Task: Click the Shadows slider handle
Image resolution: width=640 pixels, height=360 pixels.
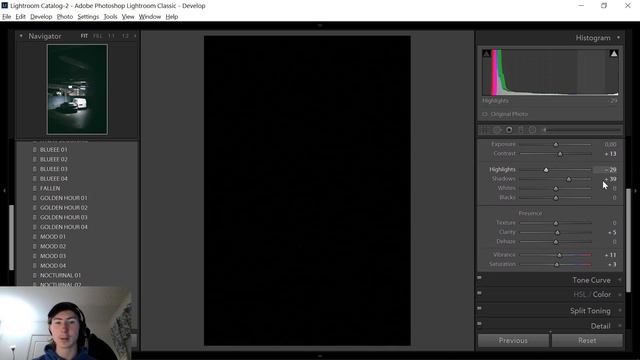Action: point(569,179)
